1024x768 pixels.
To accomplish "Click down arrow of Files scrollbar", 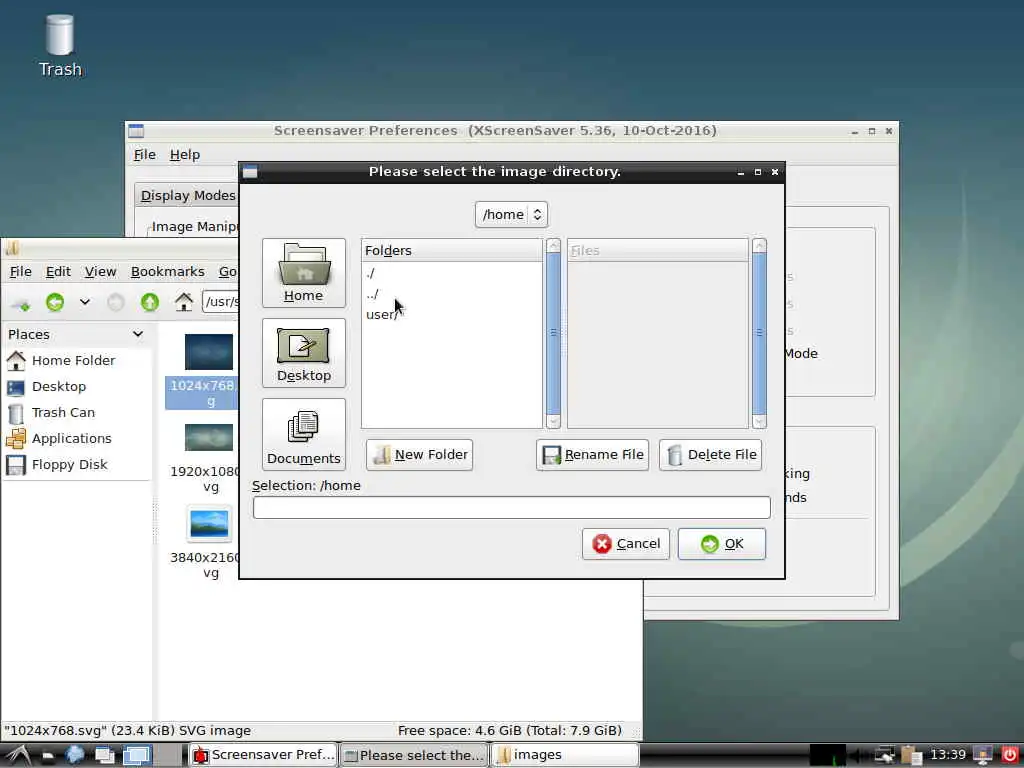I will click(759, 421).
